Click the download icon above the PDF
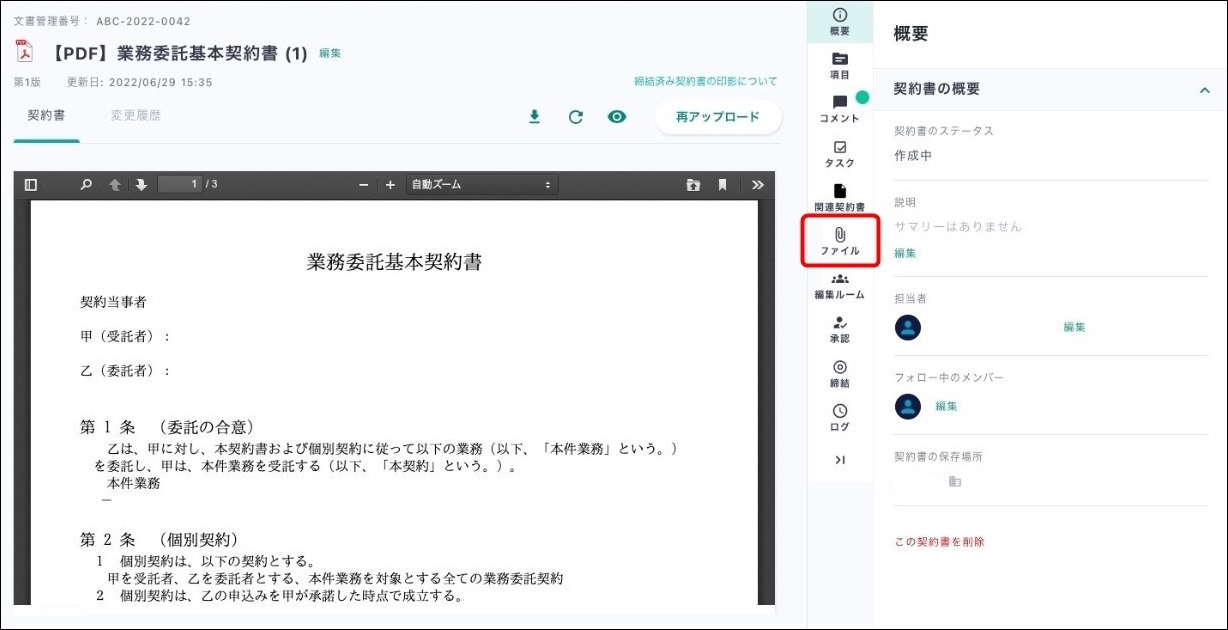Viewport: 1228px width, 630px height. point(534,117)
